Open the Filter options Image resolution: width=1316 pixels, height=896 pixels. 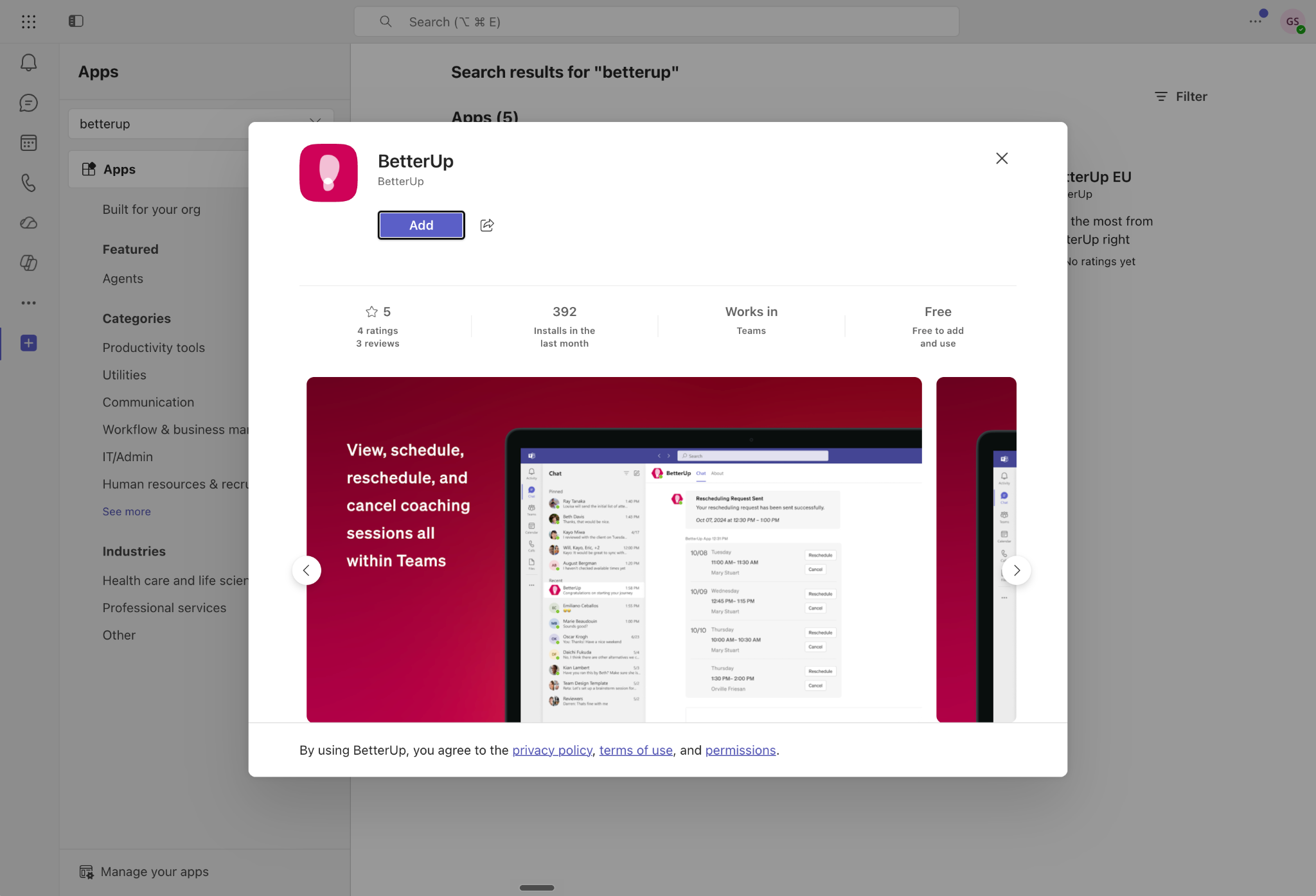pos(1181,96)
